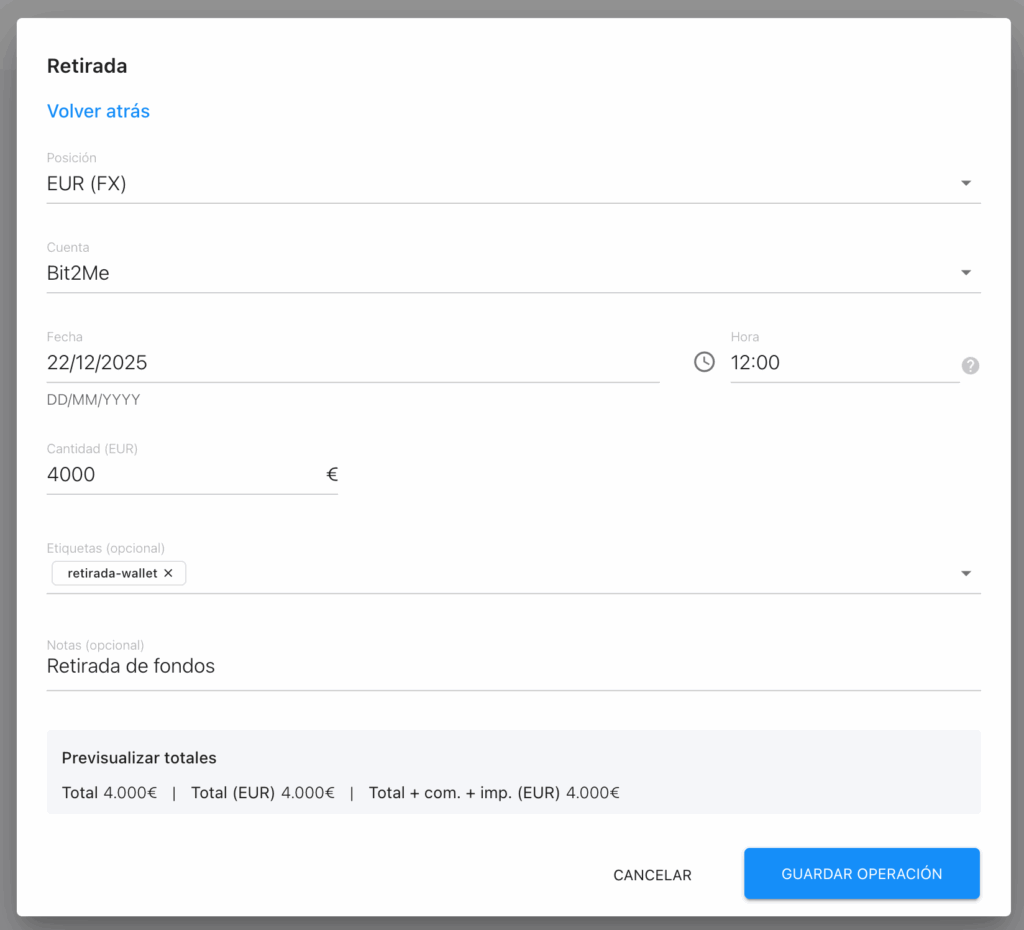Go back via Volver atrás link
Screen dimensions: 1024x930
click(98, 111)
